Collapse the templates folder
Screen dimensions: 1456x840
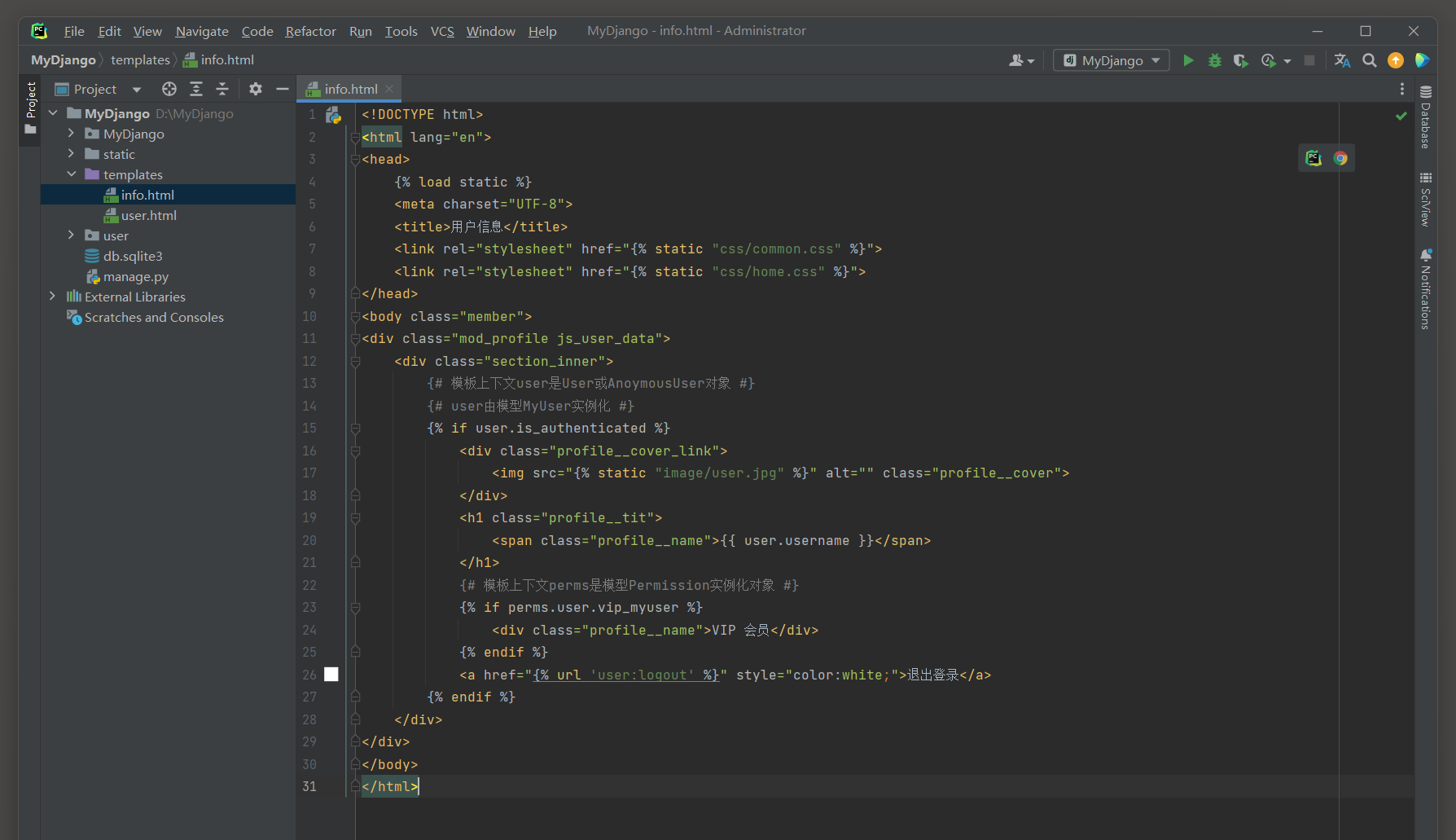[71, 174]
